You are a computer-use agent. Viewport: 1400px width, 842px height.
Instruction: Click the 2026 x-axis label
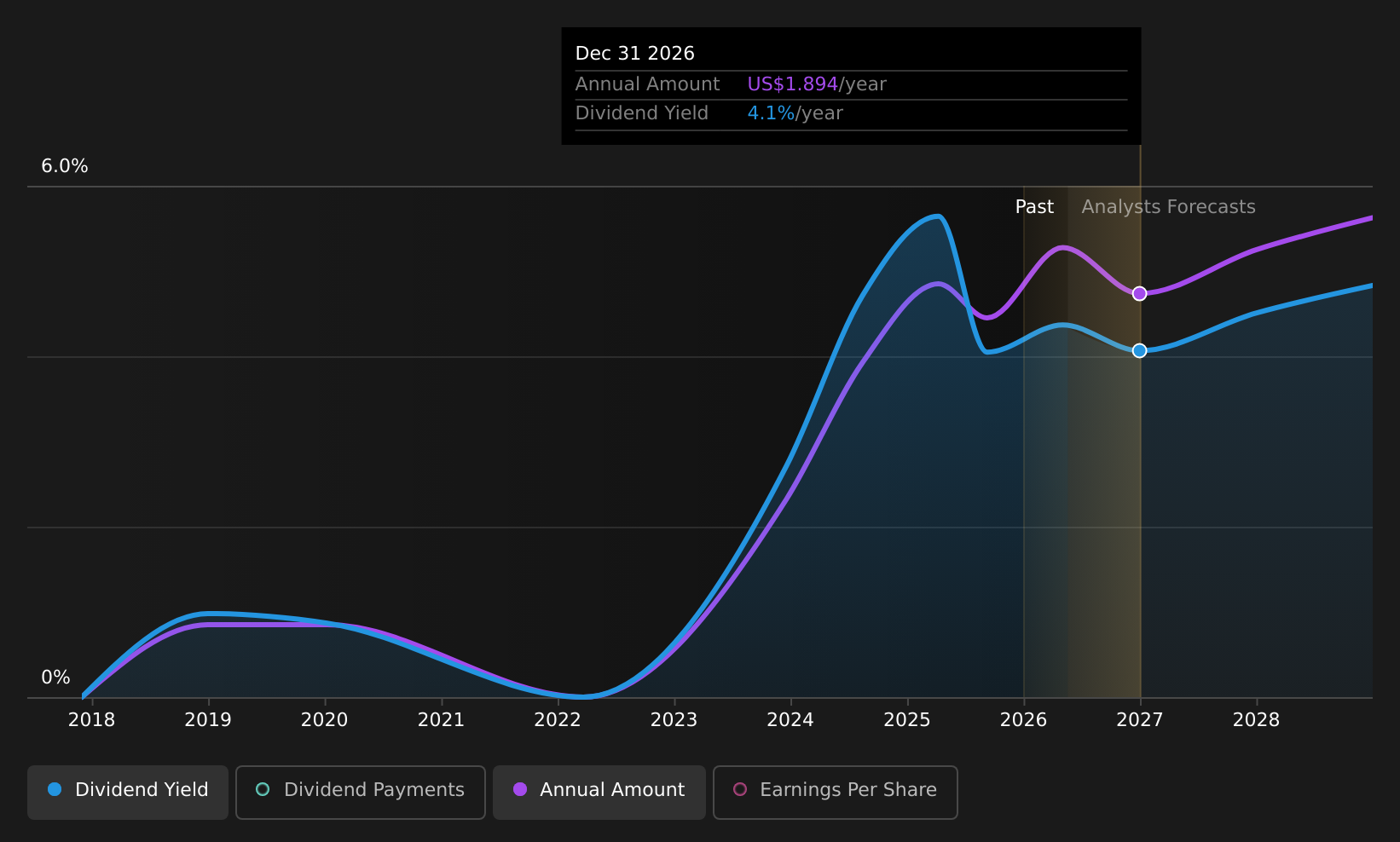(1023, 720)
